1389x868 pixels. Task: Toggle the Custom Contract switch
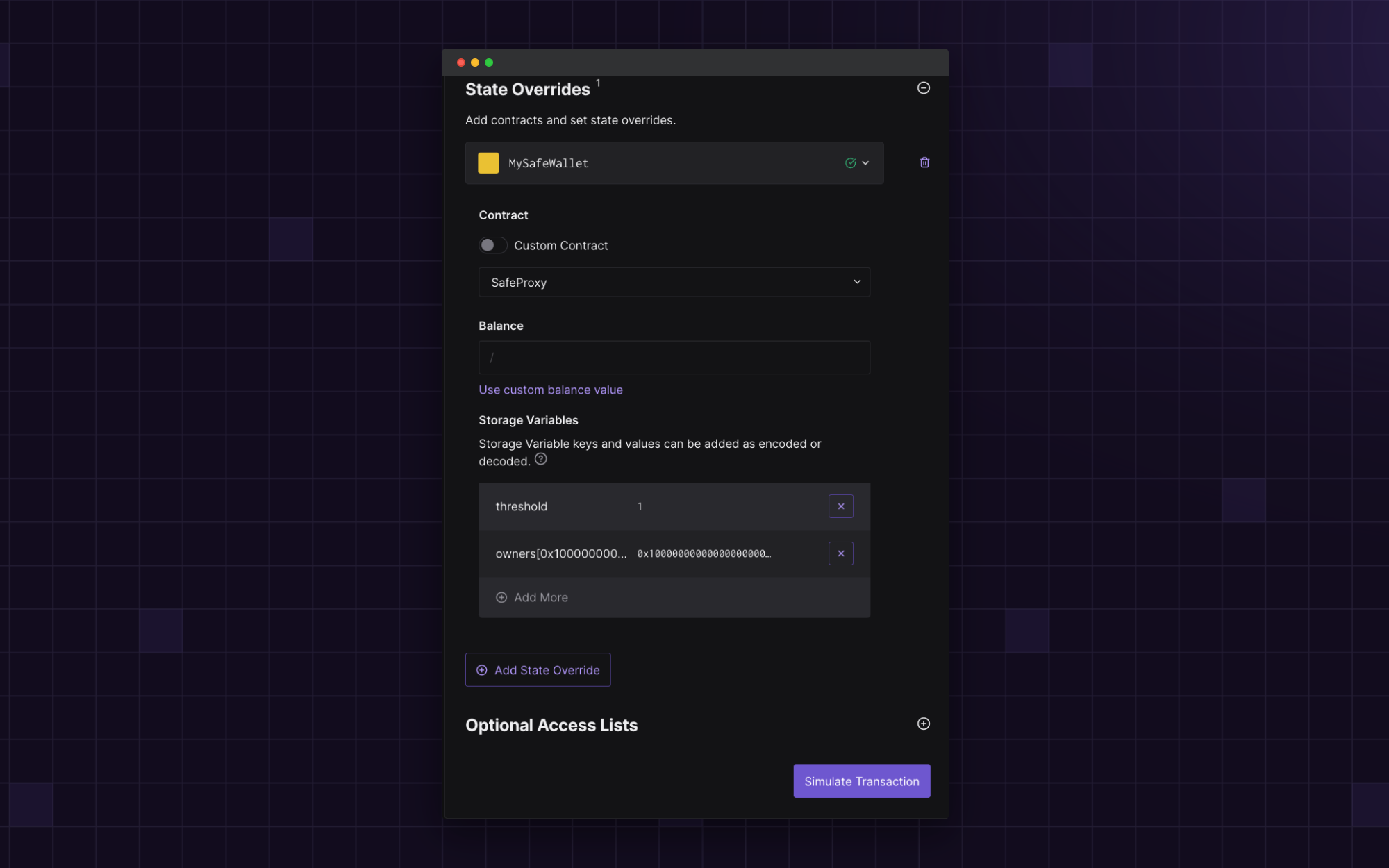pos(492,245)
